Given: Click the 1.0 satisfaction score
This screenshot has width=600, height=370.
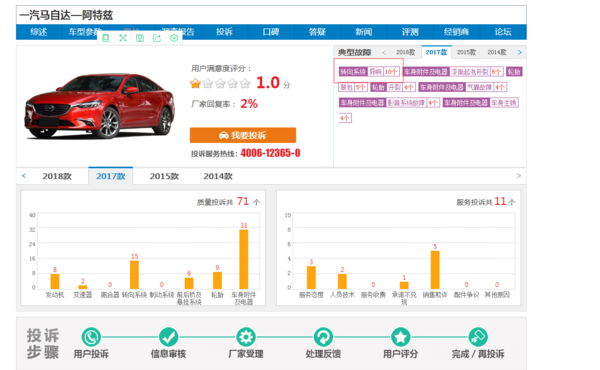Looking at the screenshot, I should [x=268, y=83].
